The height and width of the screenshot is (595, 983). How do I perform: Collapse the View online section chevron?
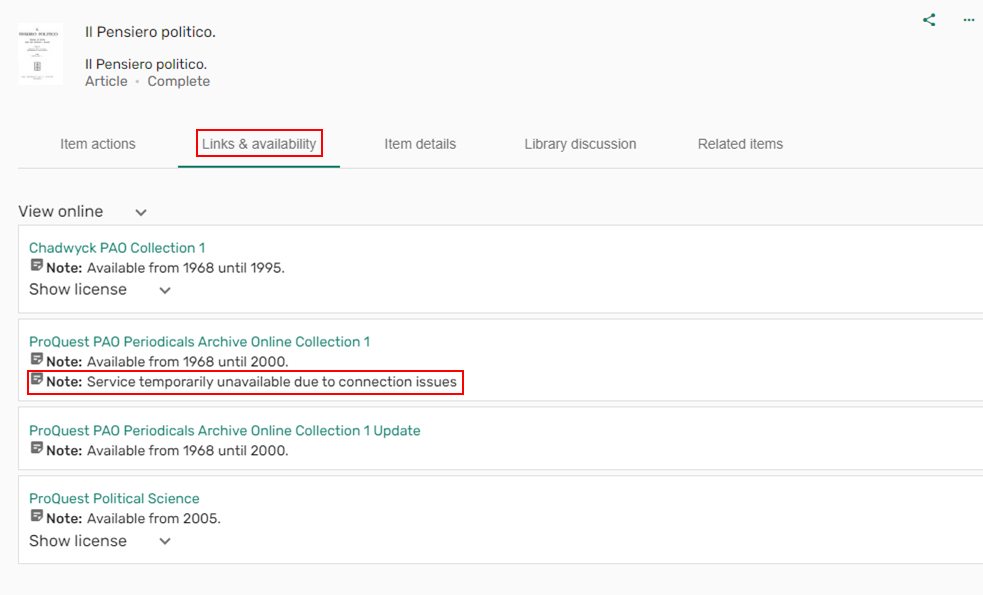click(x=141, y=213)
